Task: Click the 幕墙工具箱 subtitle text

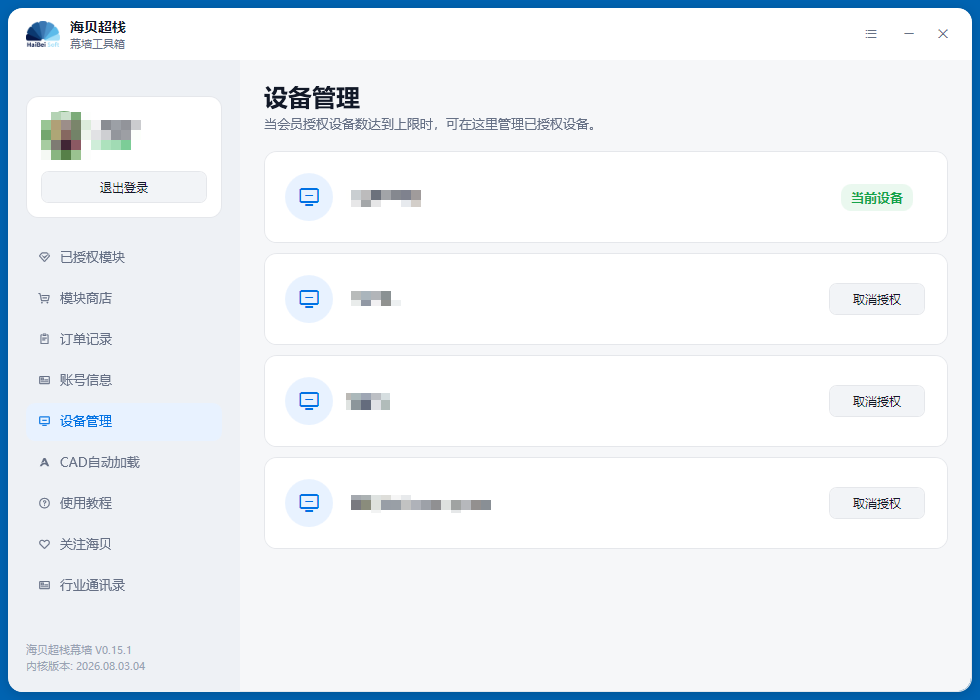Action: pyautogui.click(x=98, y=44)
